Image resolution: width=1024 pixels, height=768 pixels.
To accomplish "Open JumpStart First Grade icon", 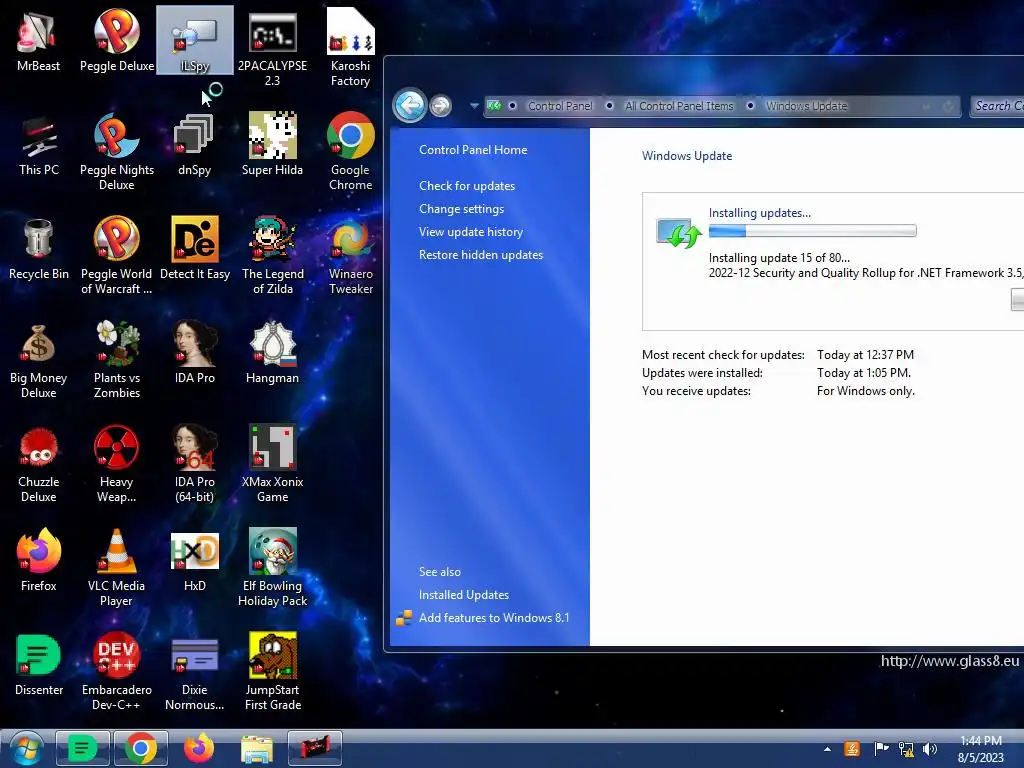I will [272, 671].
